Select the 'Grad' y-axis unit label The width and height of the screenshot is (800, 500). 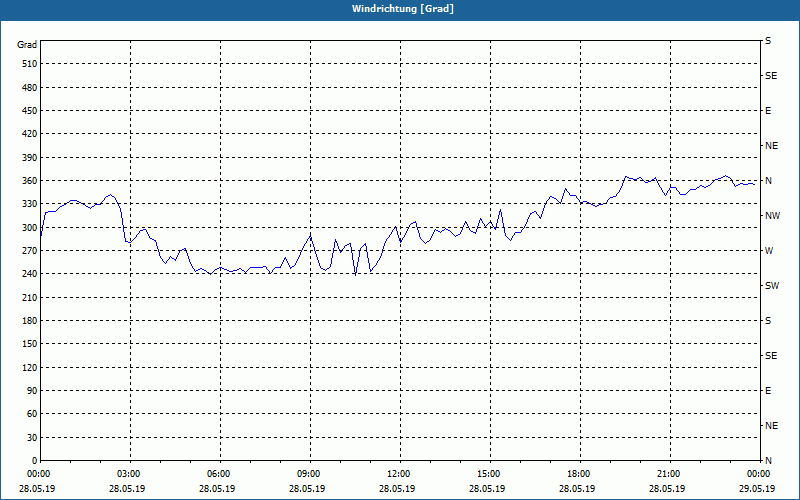27,45
